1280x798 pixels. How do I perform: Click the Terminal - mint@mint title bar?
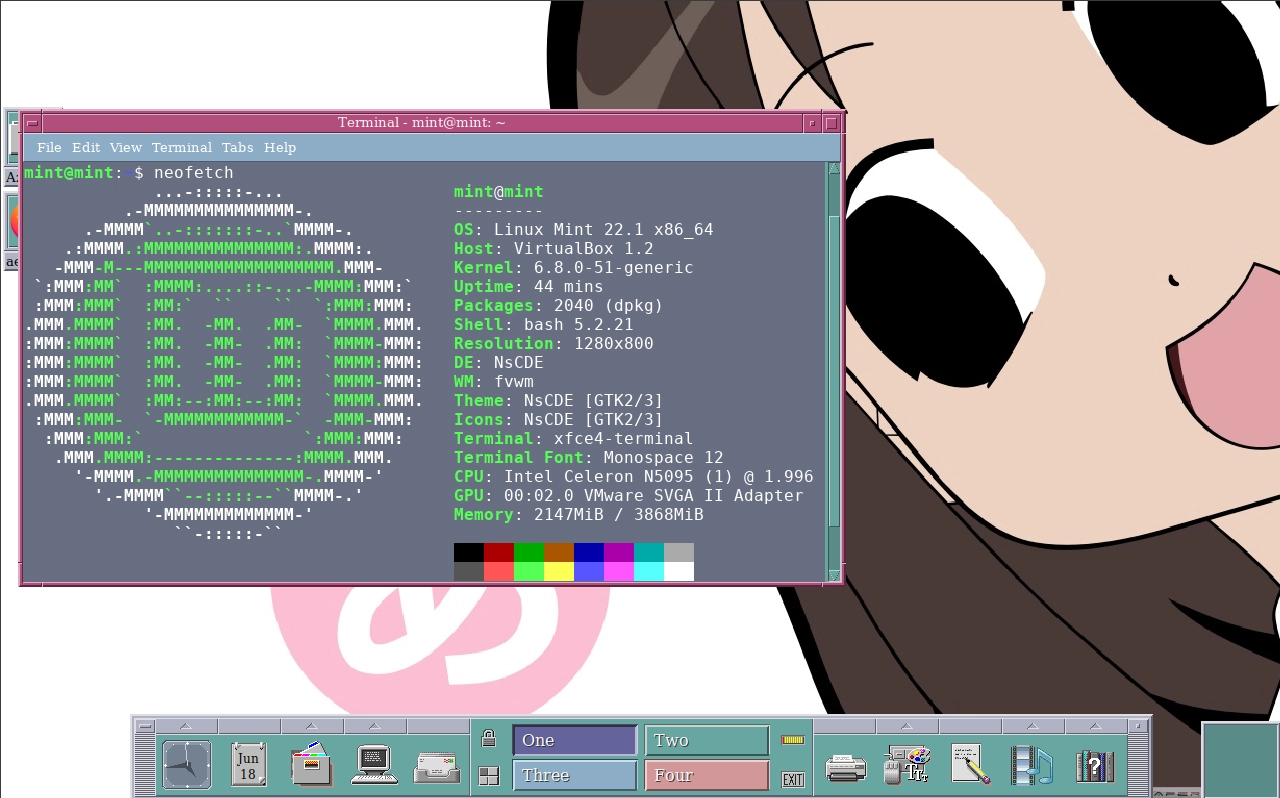[421, 123]
